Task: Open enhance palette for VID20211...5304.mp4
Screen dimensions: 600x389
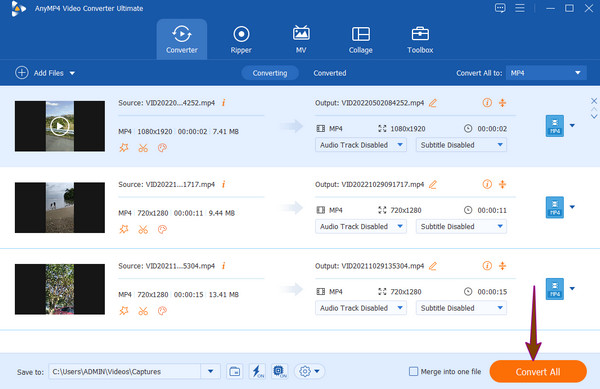Action: pyautogui.click(x=162, y=311)
